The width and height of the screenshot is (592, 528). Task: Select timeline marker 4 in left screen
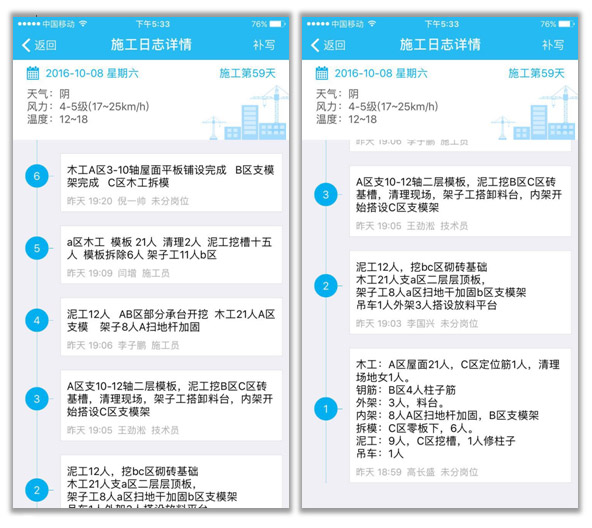[37, 321]
